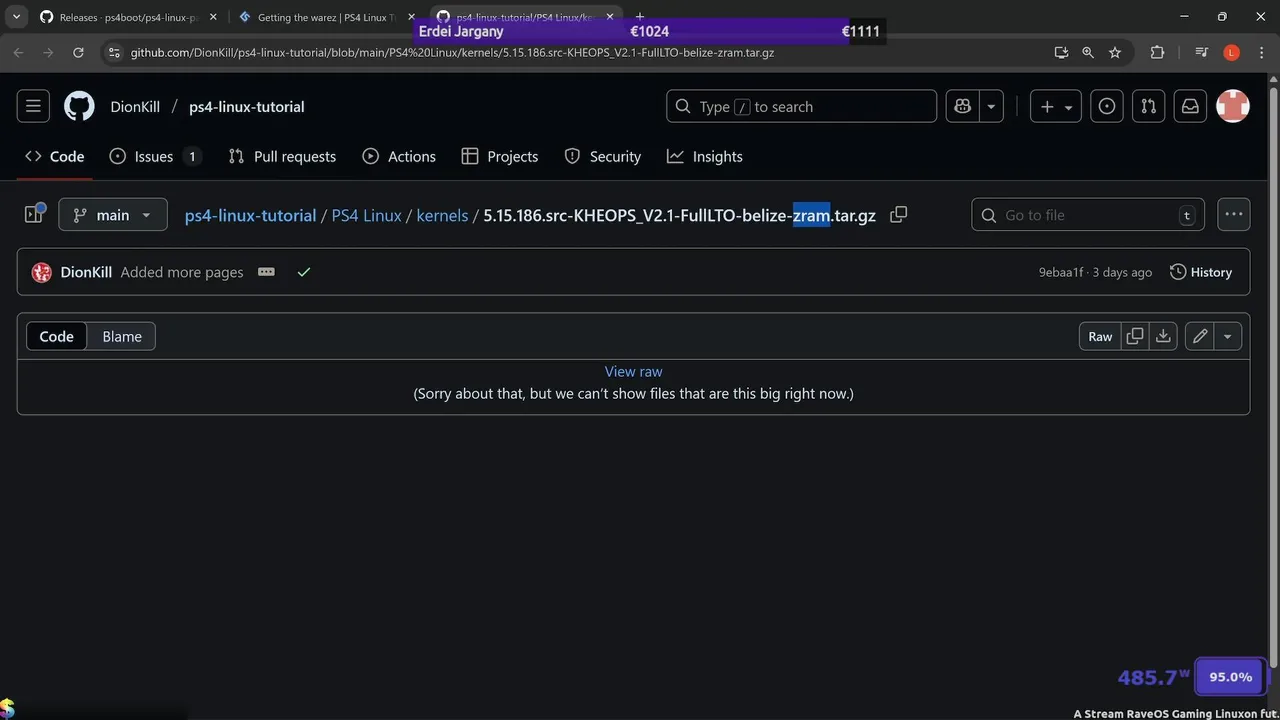Open the main branch selector dropdown
The image size is (1280, 720).
pyautogui.click(x=113, y=215)
